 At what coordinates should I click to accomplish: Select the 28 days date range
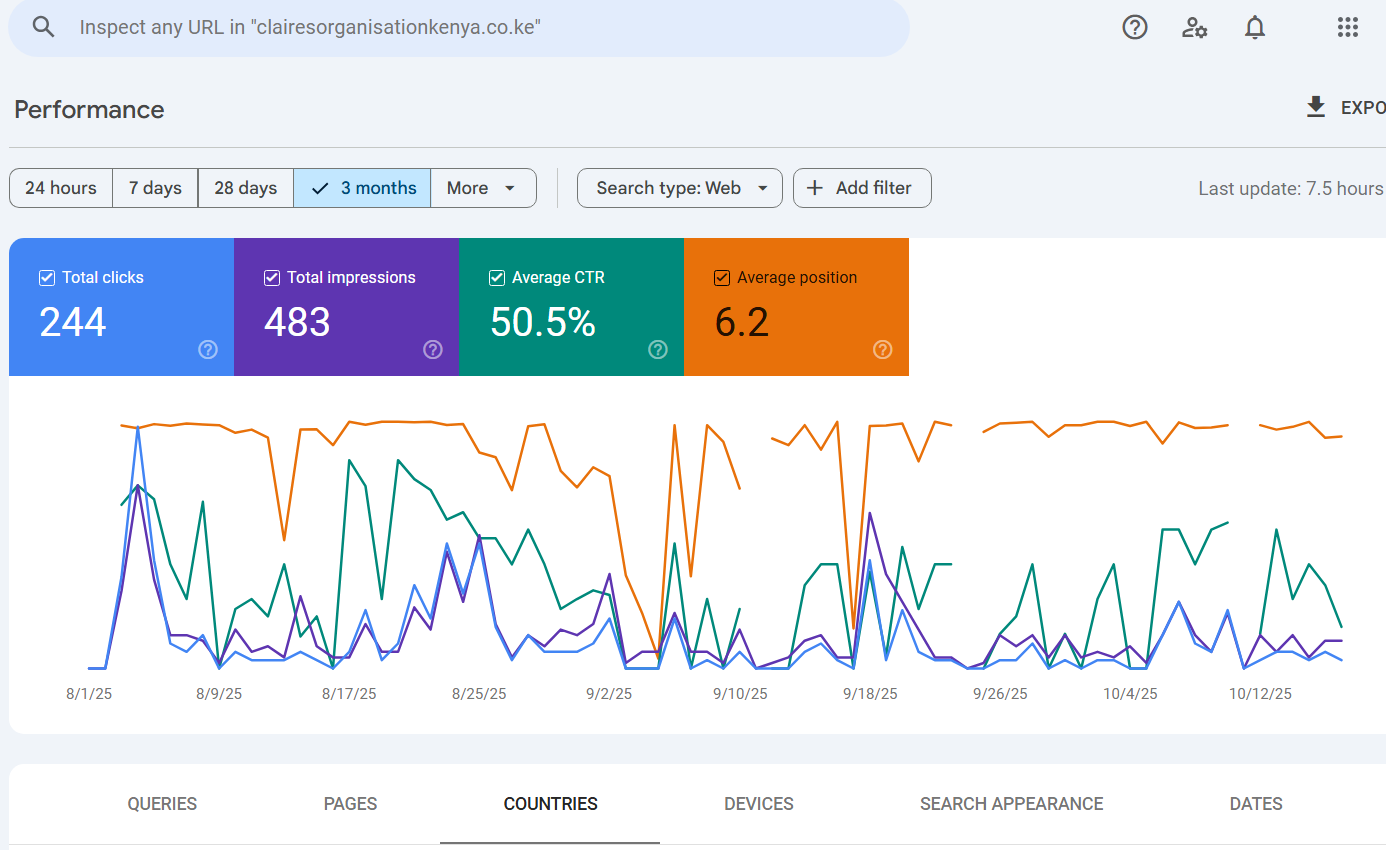click(x=245, y=188)
